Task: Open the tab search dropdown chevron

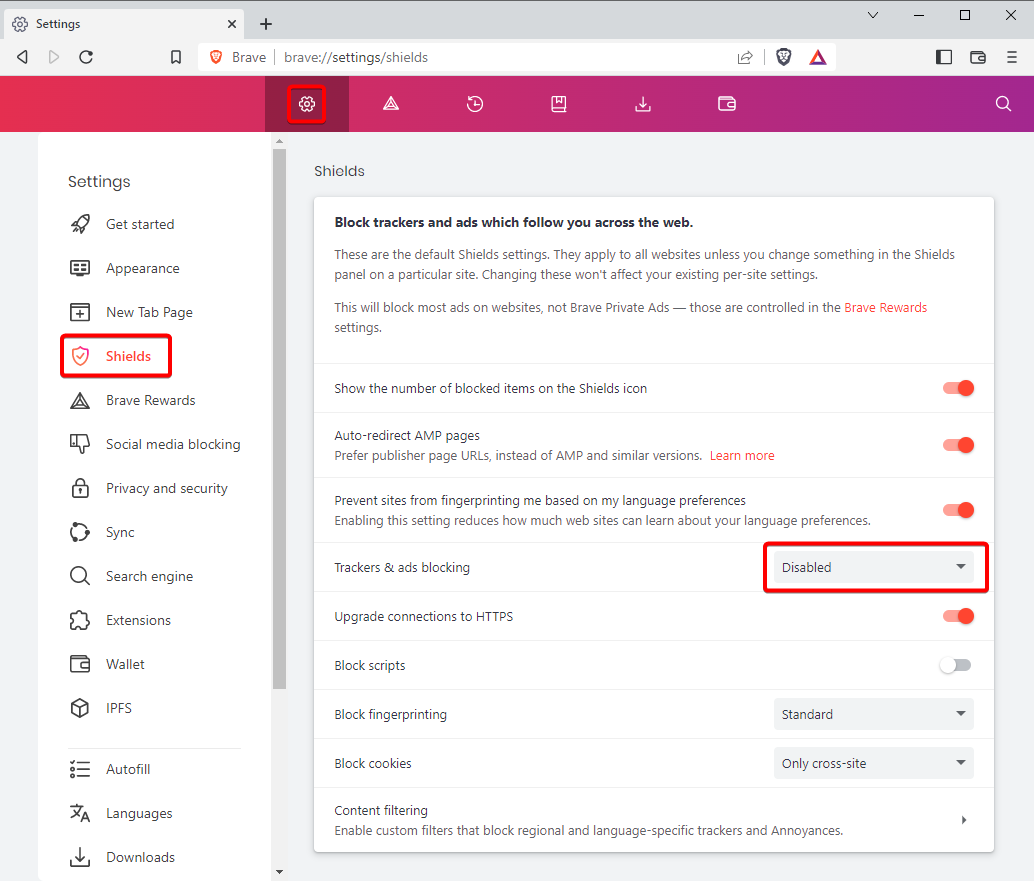Action: (x=872, y=15)
